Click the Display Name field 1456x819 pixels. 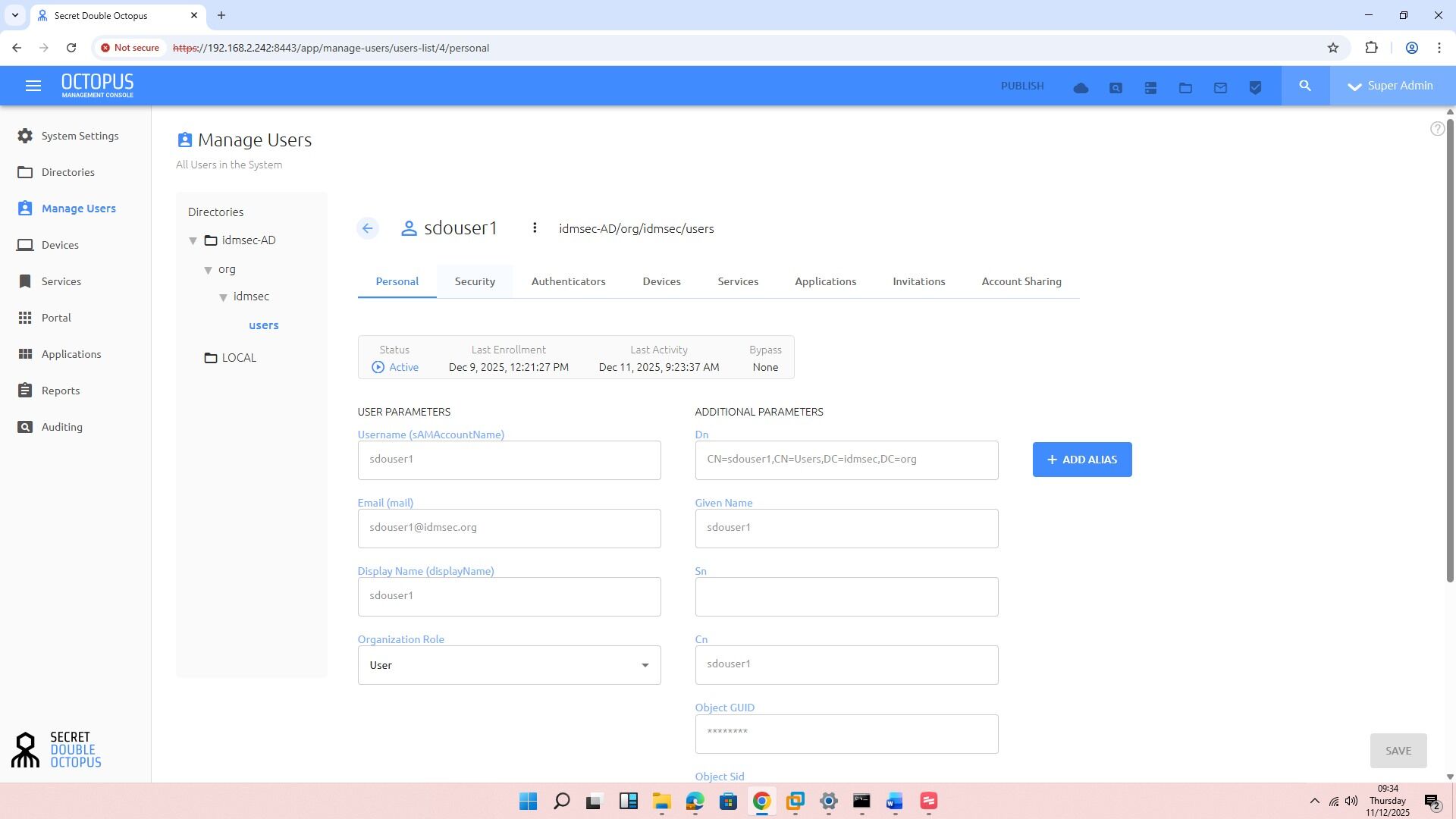coord(509,597)
